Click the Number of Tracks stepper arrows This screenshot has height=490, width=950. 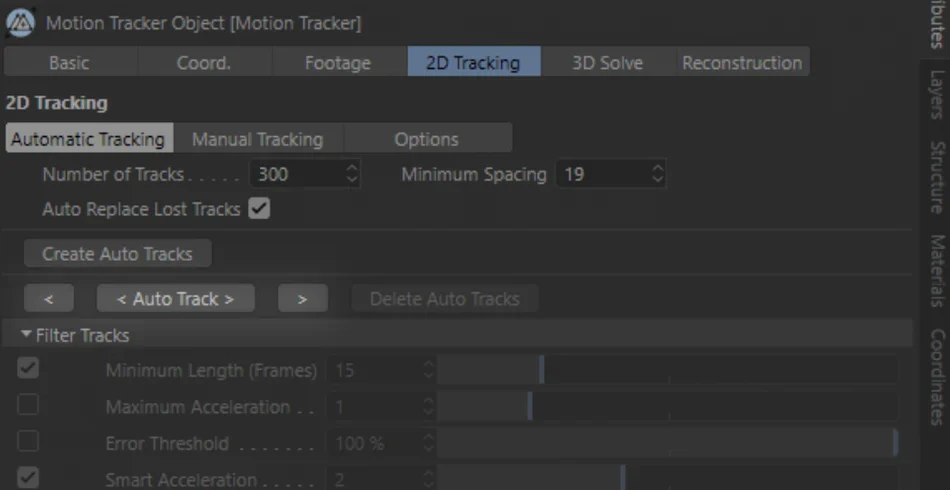(x=353, y=174)
